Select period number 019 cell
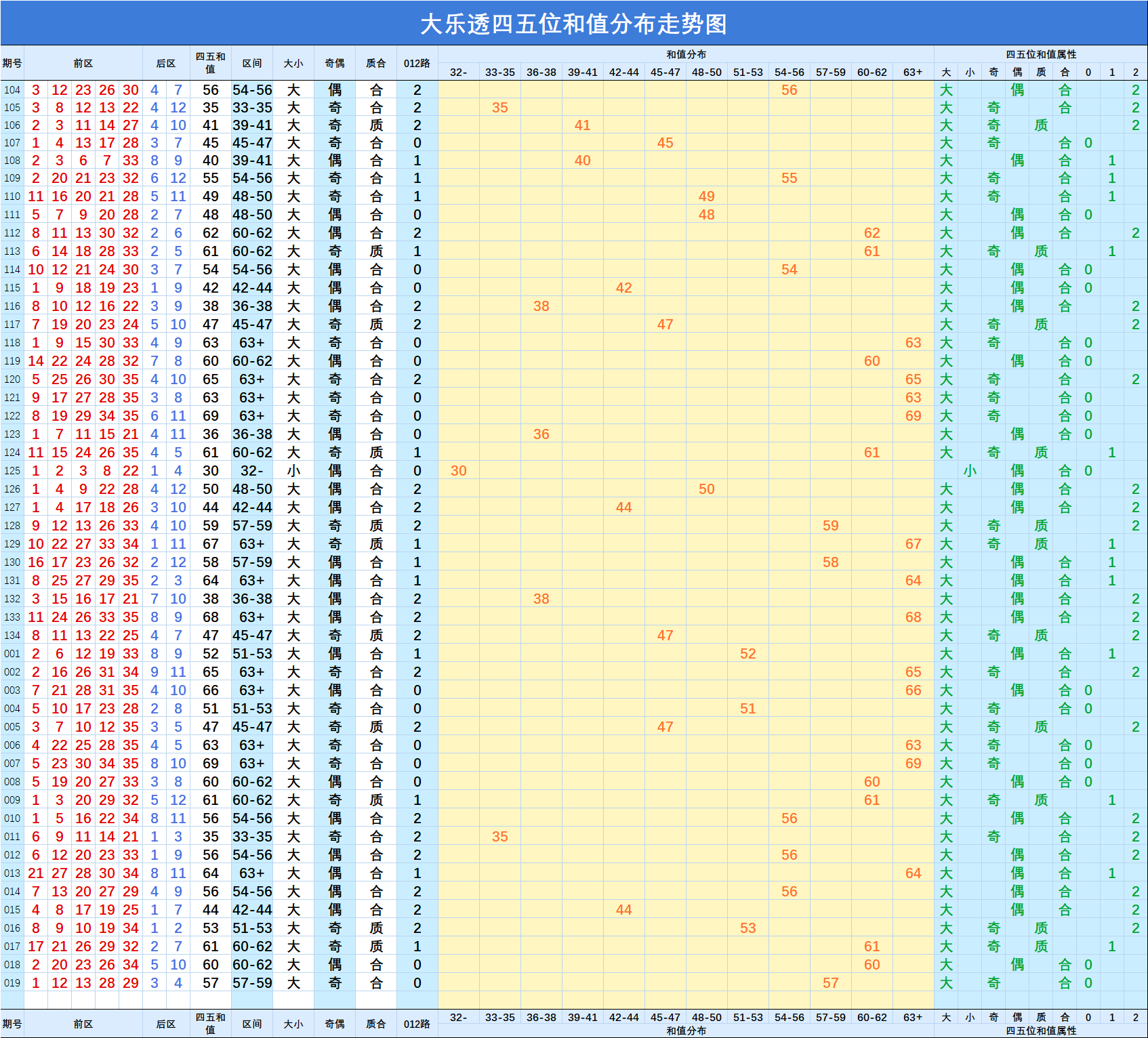Screen dimensions: 1148x1038 click(12, 982)
